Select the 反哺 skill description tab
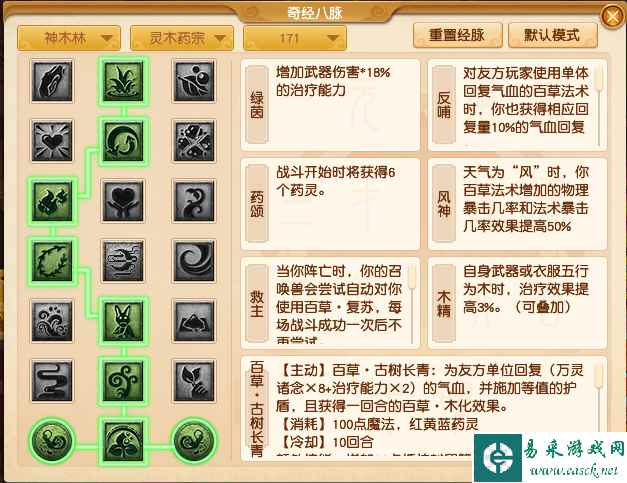Image resolution: width=627 pixels, height=483 pixels. 444,105
